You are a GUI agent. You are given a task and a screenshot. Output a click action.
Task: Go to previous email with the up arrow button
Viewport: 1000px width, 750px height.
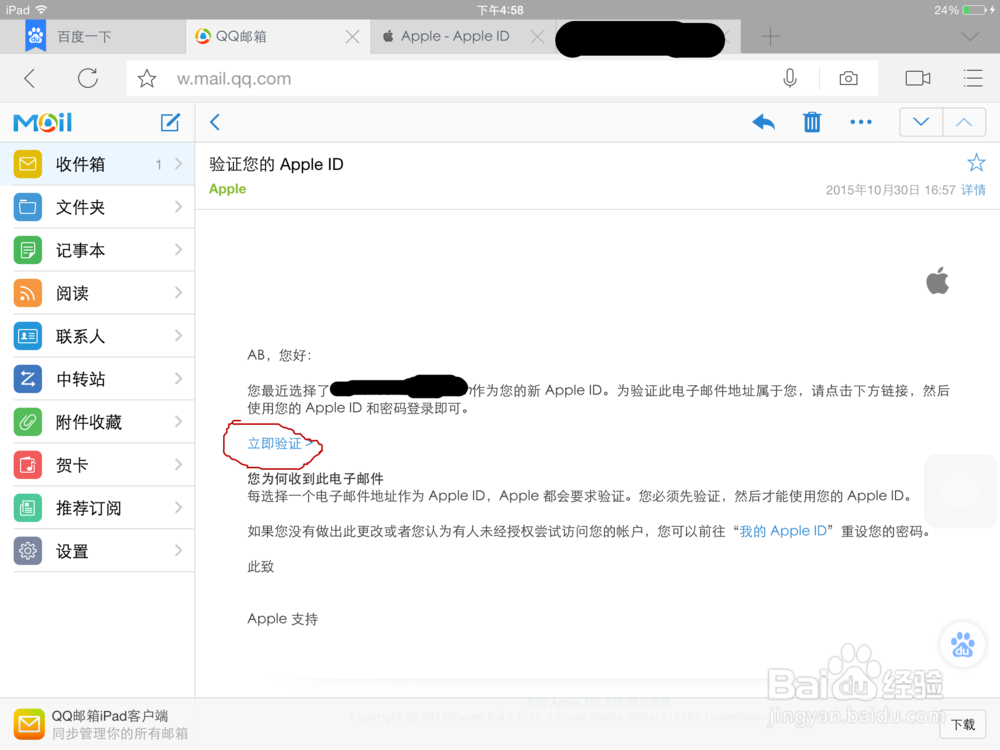(964, 122)
